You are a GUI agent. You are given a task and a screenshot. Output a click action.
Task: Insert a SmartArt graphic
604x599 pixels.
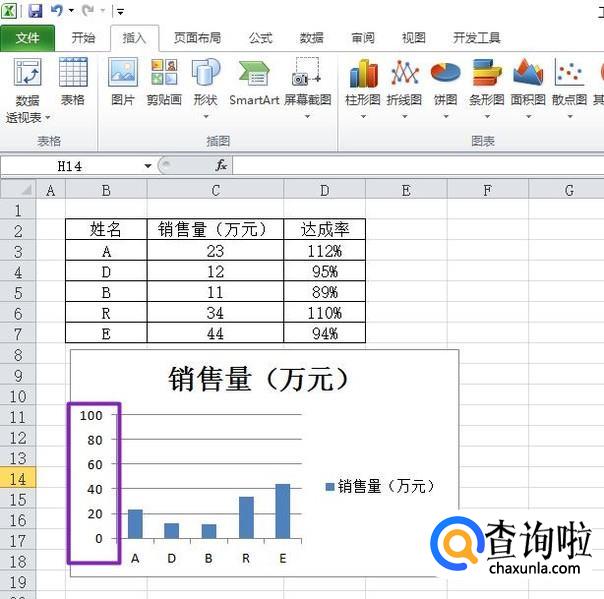(x=254, y=82)
